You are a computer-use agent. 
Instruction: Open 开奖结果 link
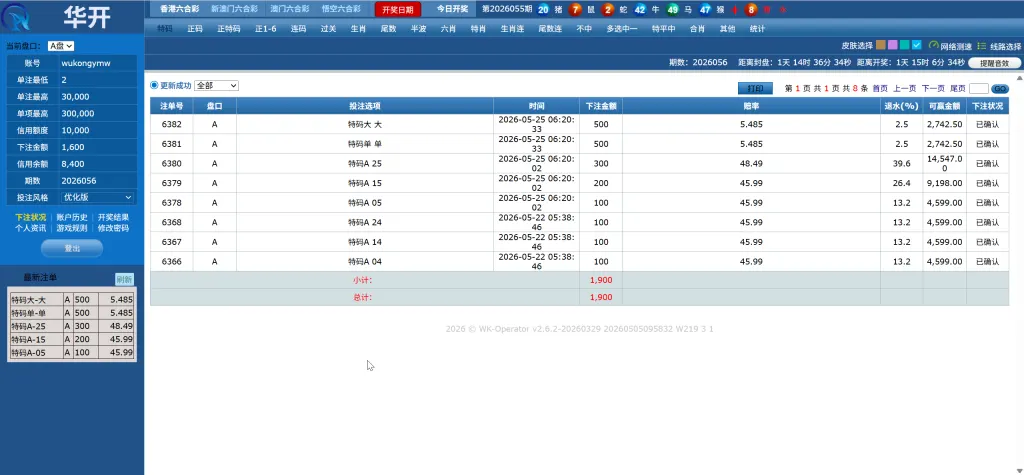coord(113,218)
